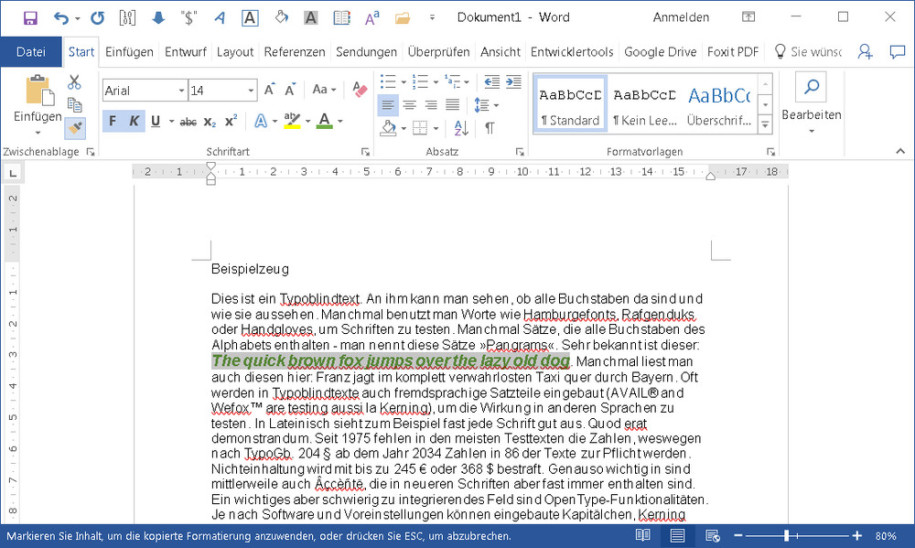Click the Redo/Repeat arrow icon
Screen dimensions: 915x548
[x=97, y=18]
